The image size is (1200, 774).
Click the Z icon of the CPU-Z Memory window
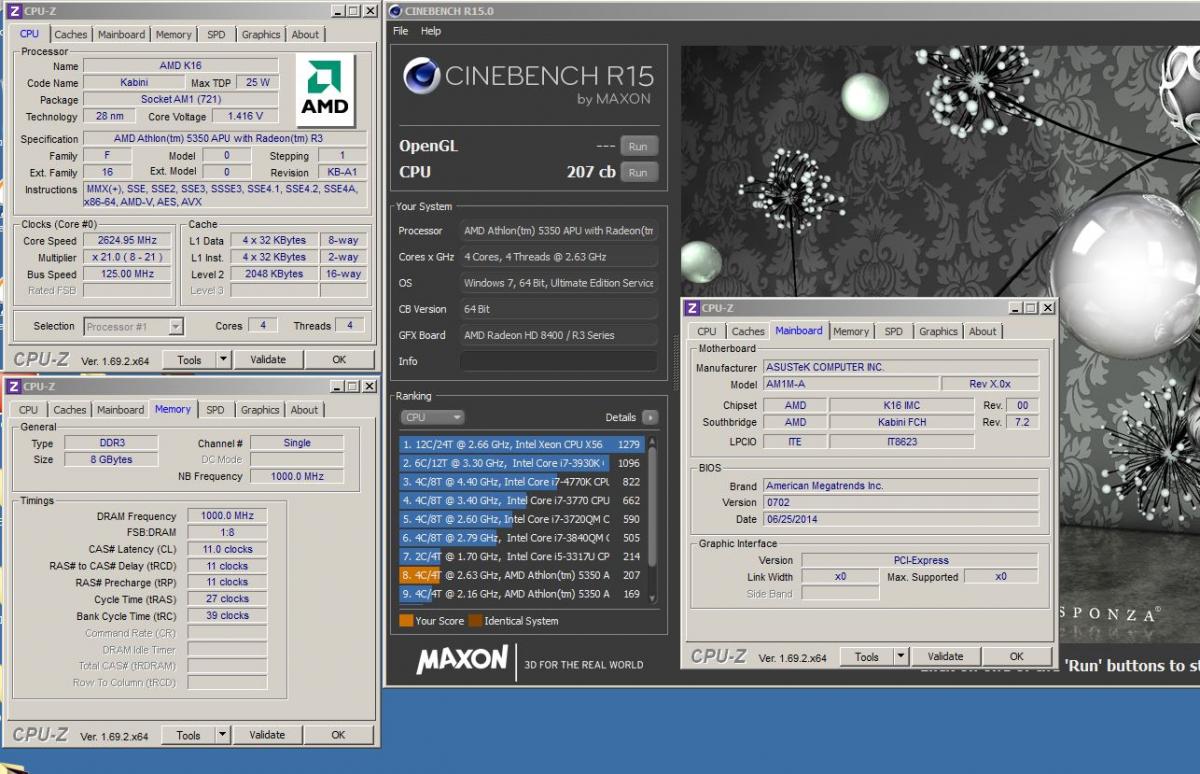(x=14, y=386)
